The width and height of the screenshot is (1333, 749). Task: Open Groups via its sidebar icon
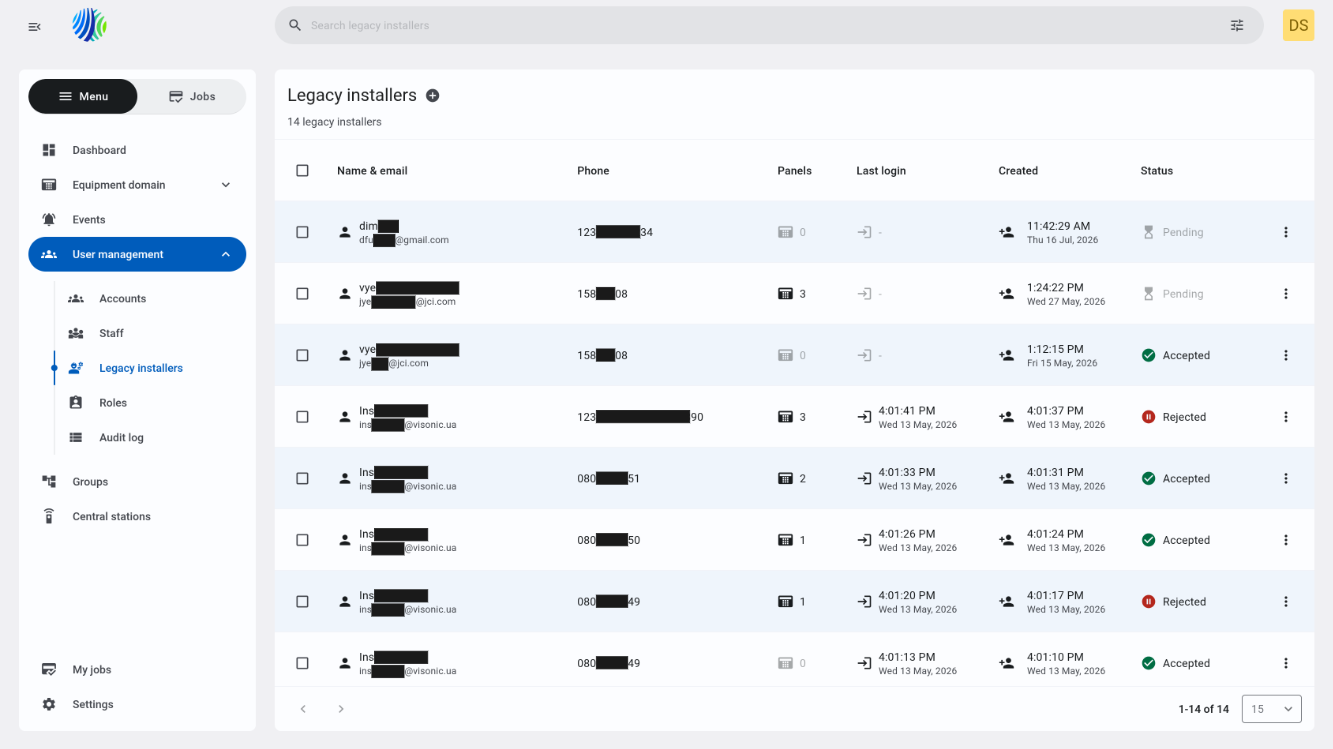49,481
